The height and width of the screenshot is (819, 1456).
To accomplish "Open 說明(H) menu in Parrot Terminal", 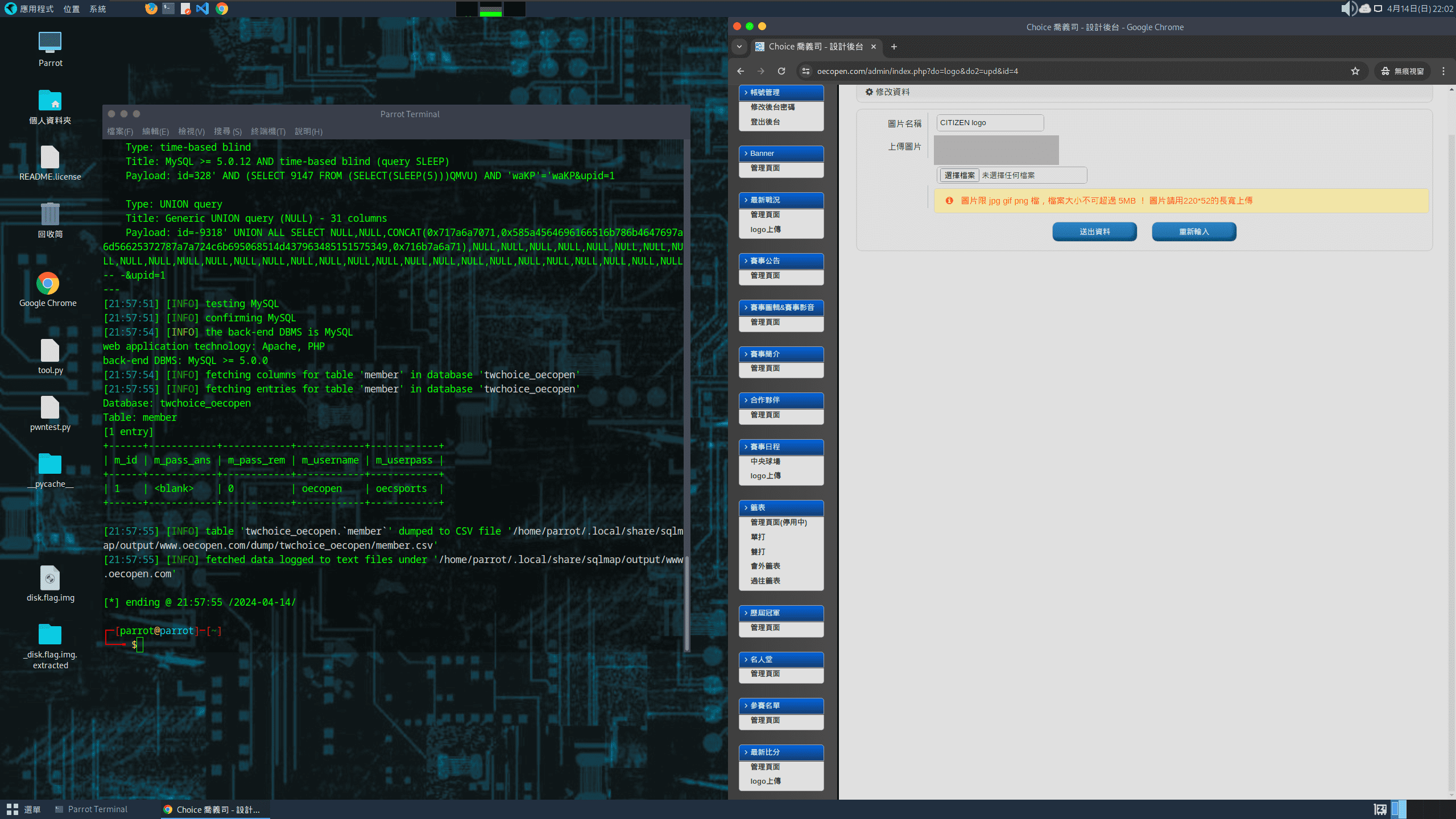I will pos(308,131).
